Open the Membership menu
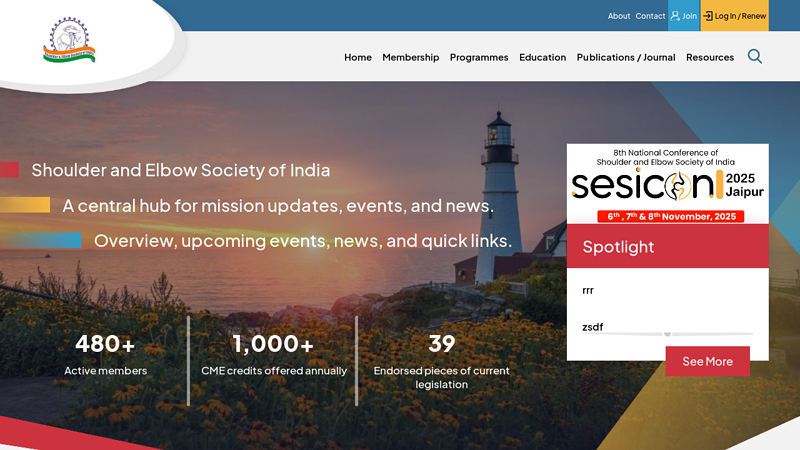This screenshot has height=450, width=800. pyautogui.click(x=411, y=57)
